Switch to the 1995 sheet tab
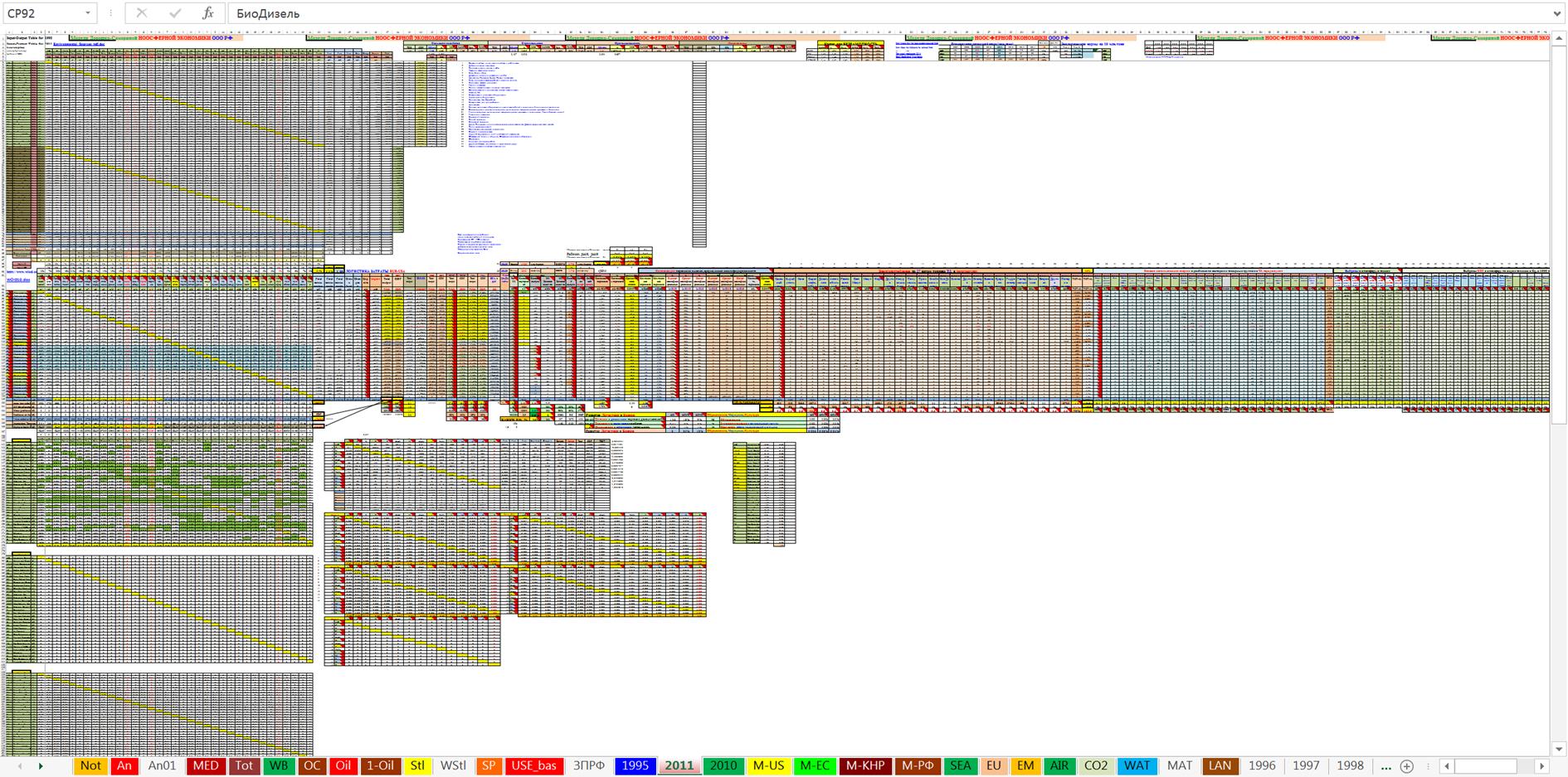The width and height of the screenshot is (1568, 777). (635, 765)
